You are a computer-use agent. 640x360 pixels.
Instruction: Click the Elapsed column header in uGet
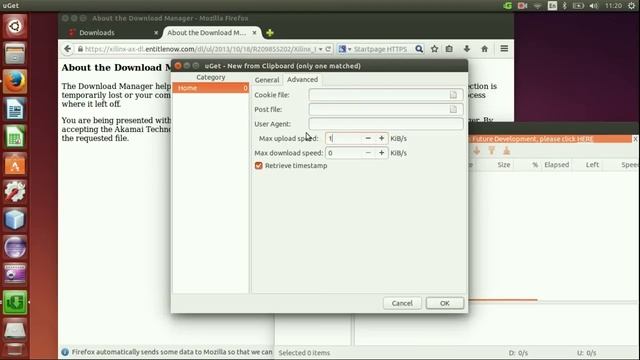[x=556, y=164]
